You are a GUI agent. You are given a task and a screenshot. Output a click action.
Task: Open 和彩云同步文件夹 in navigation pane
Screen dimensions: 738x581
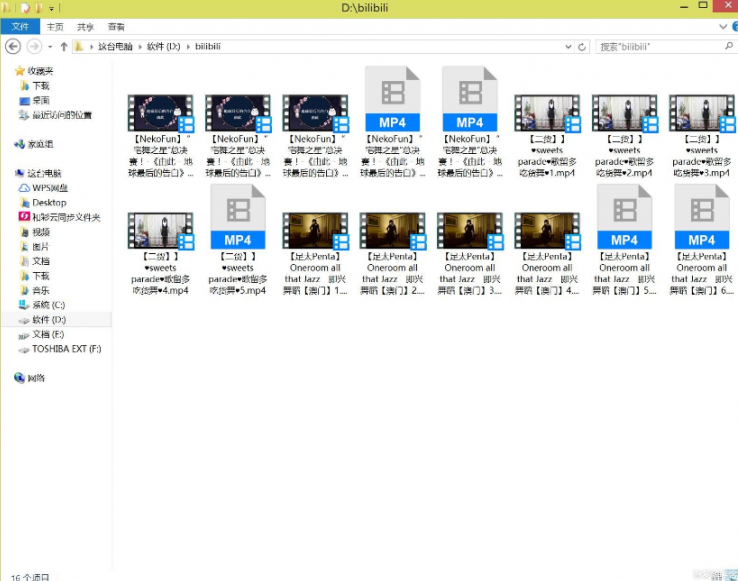(66, 217)
